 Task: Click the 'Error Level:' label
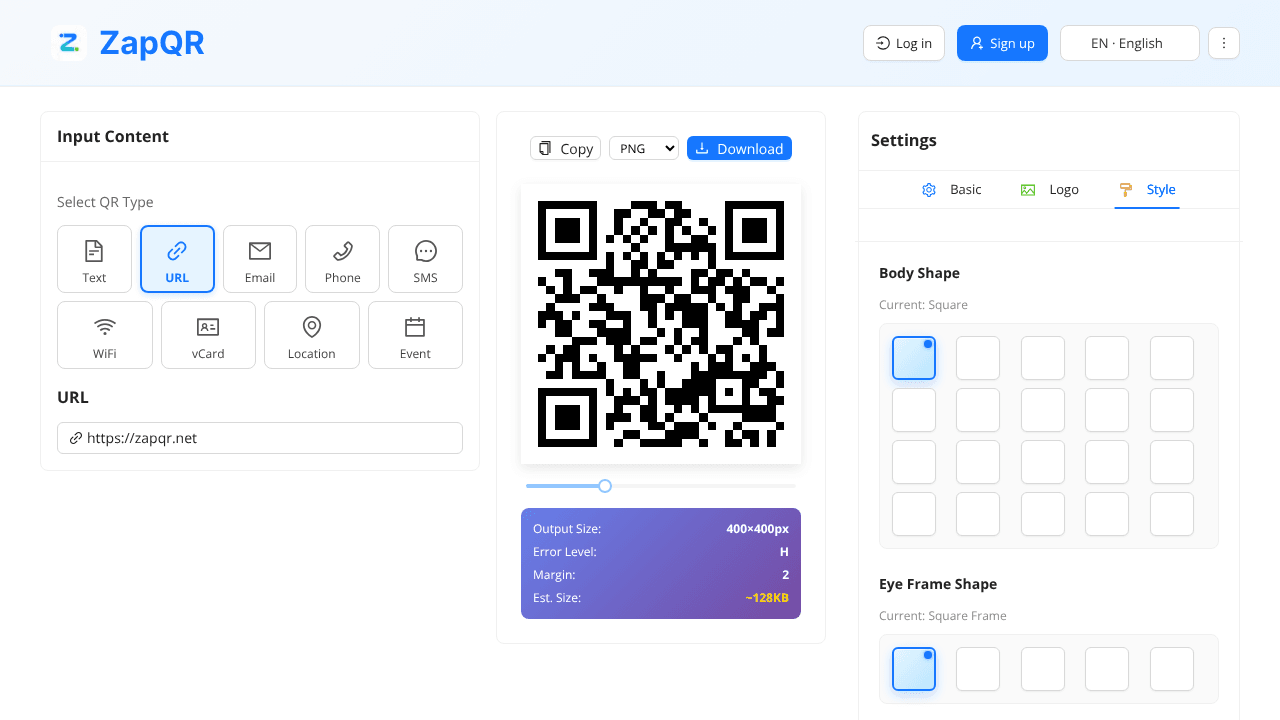point(565,551)
